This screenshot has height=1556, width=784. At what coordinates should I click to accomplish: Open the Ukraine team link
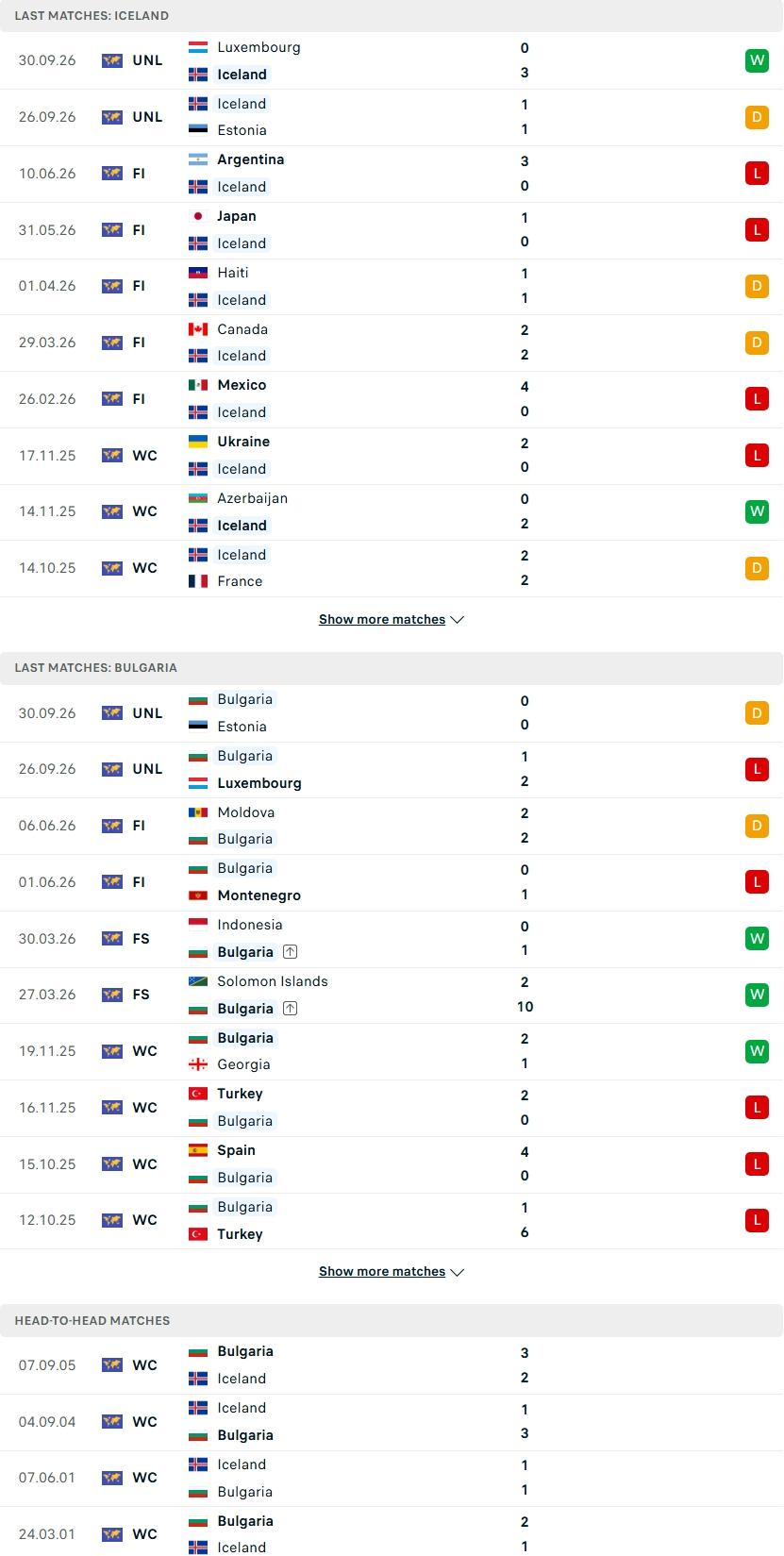(x=243, y=442)
